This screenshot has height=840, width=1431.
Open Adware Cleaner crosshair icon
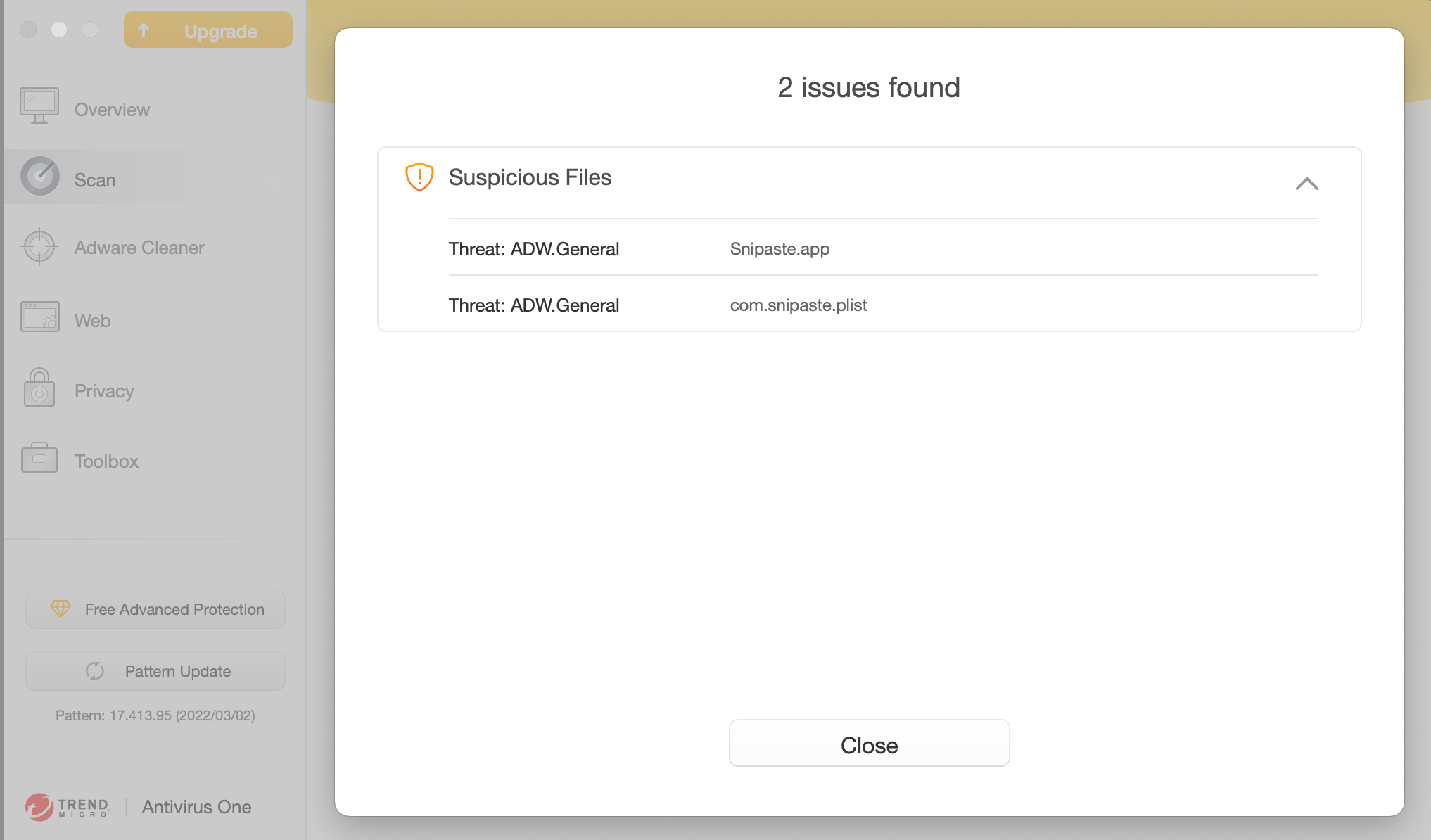[x=39, y=246]
